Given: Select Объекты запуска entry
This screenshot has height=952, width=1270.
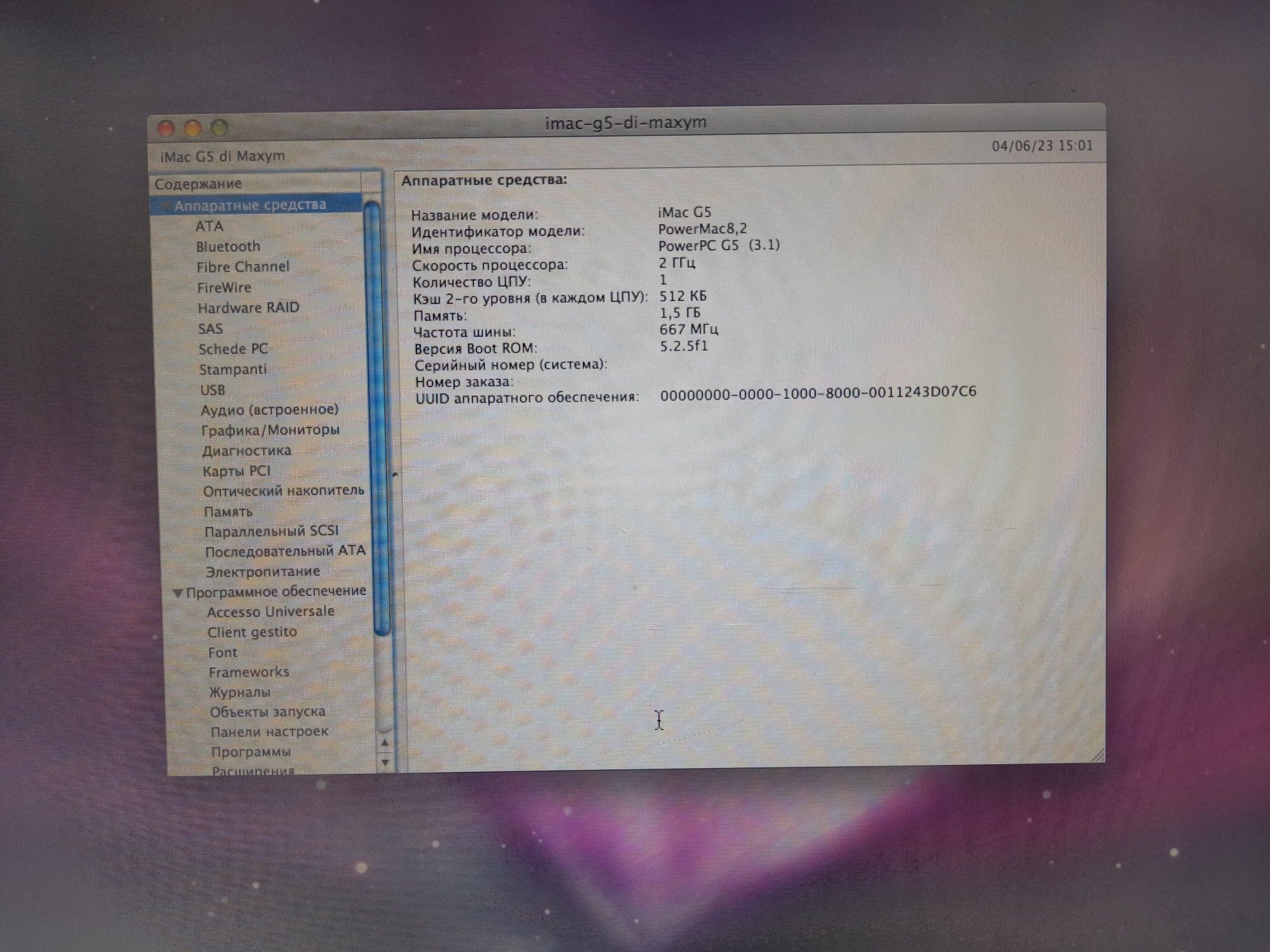Looking at the screenshot, I should 267,711.
